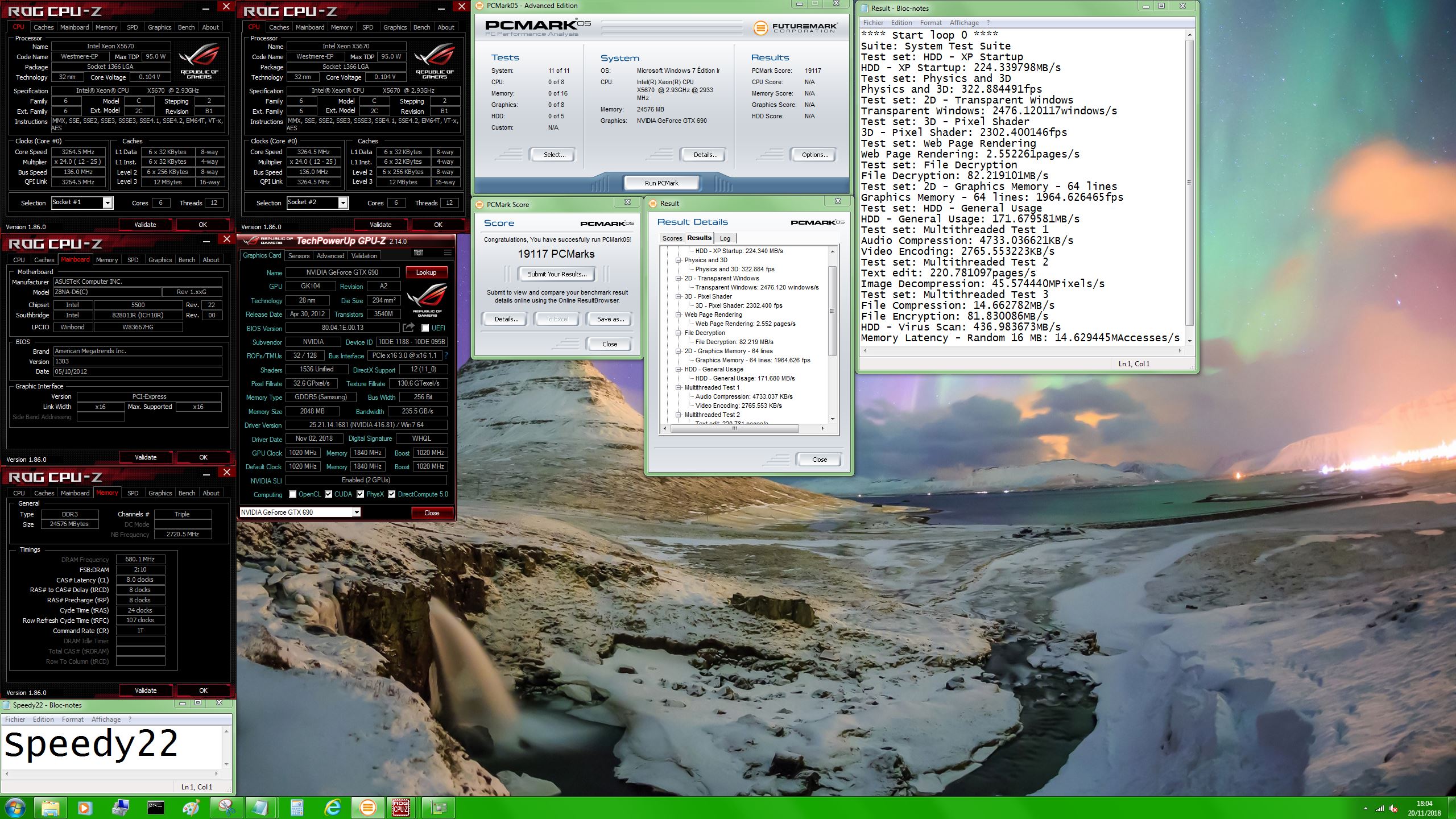Collapse the 2D - Transparent Windows node
The image size is (1456, 819).
point(678,278)
